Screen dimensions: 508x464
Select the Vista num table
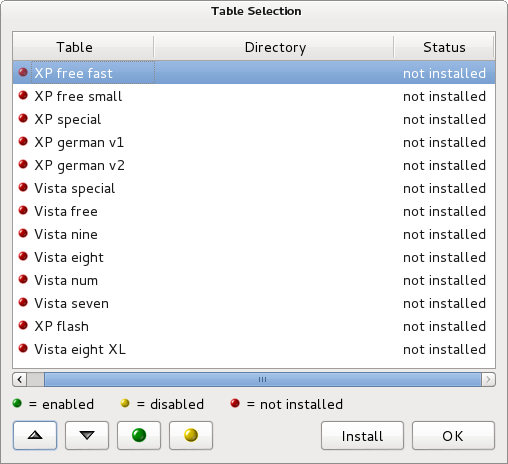click(x=254, y=280)
